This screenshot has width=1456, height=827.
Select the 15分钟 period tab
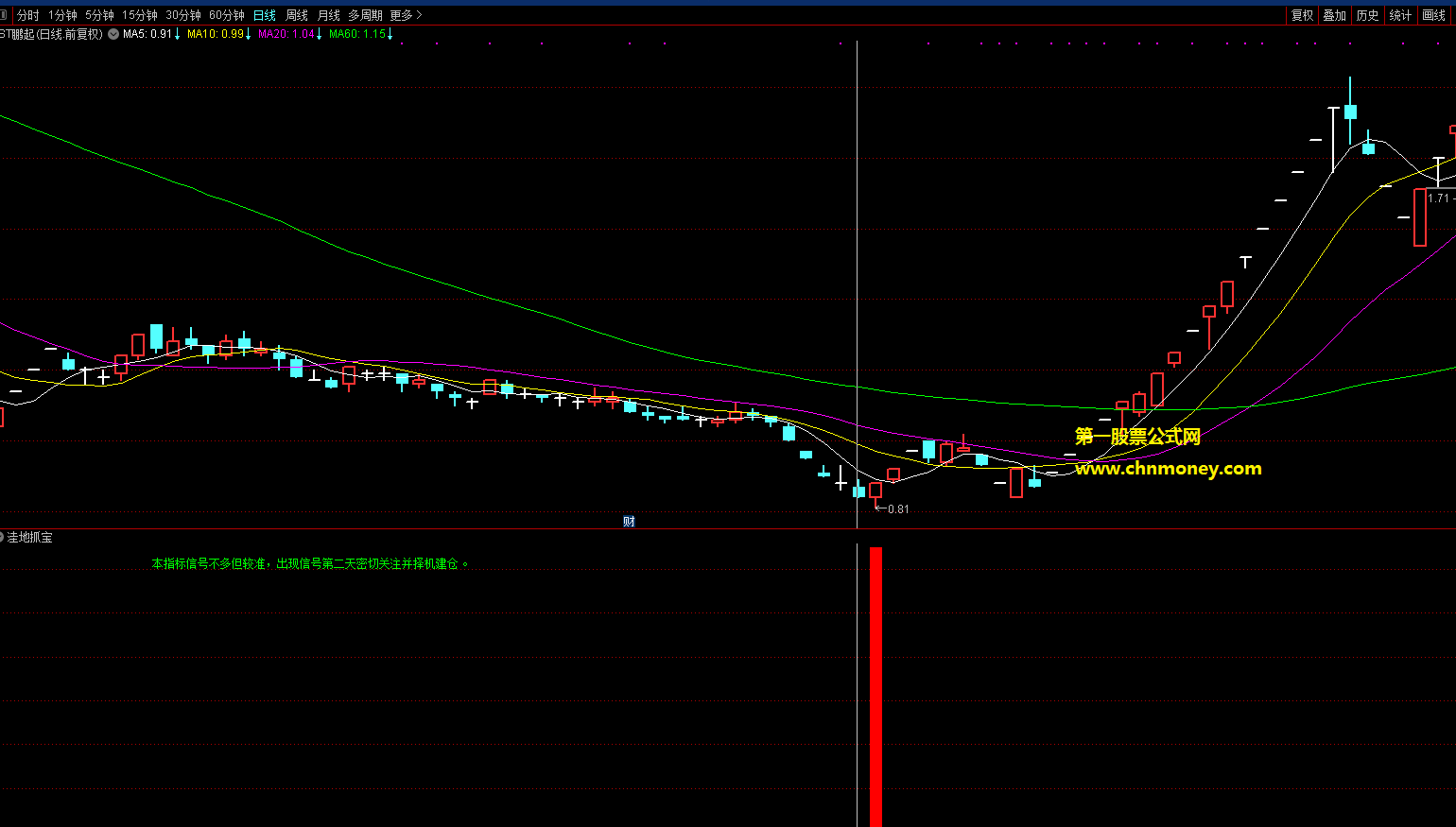(x=140, y=15)
